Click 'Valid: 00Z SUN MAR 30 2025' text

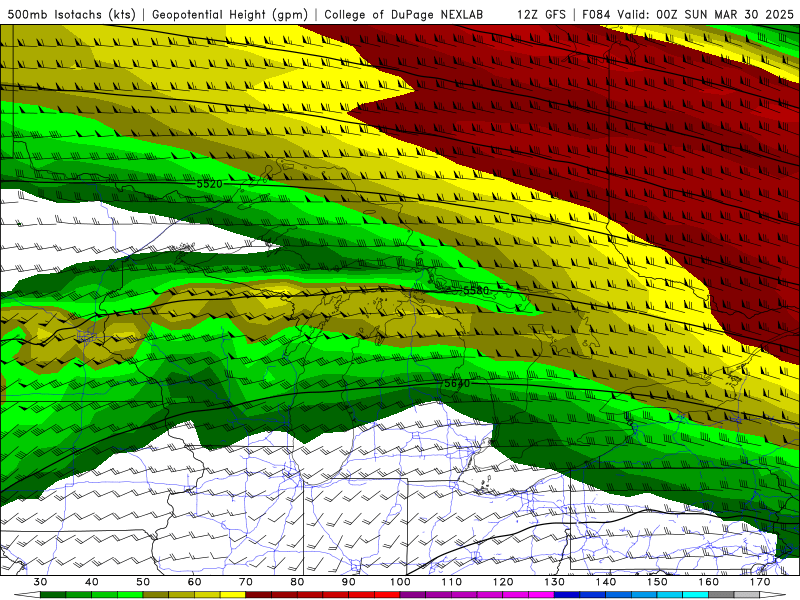click(705, 15)
